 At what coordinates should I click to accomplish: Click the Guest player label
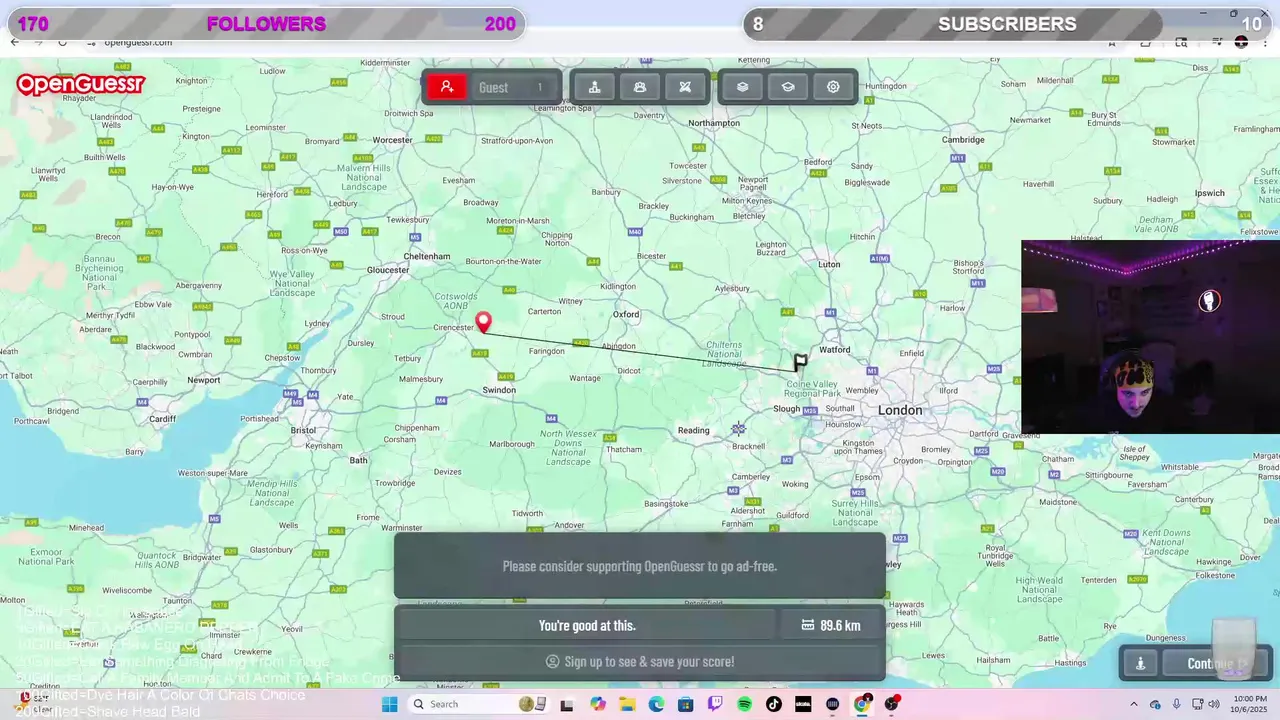coord(493,88)
